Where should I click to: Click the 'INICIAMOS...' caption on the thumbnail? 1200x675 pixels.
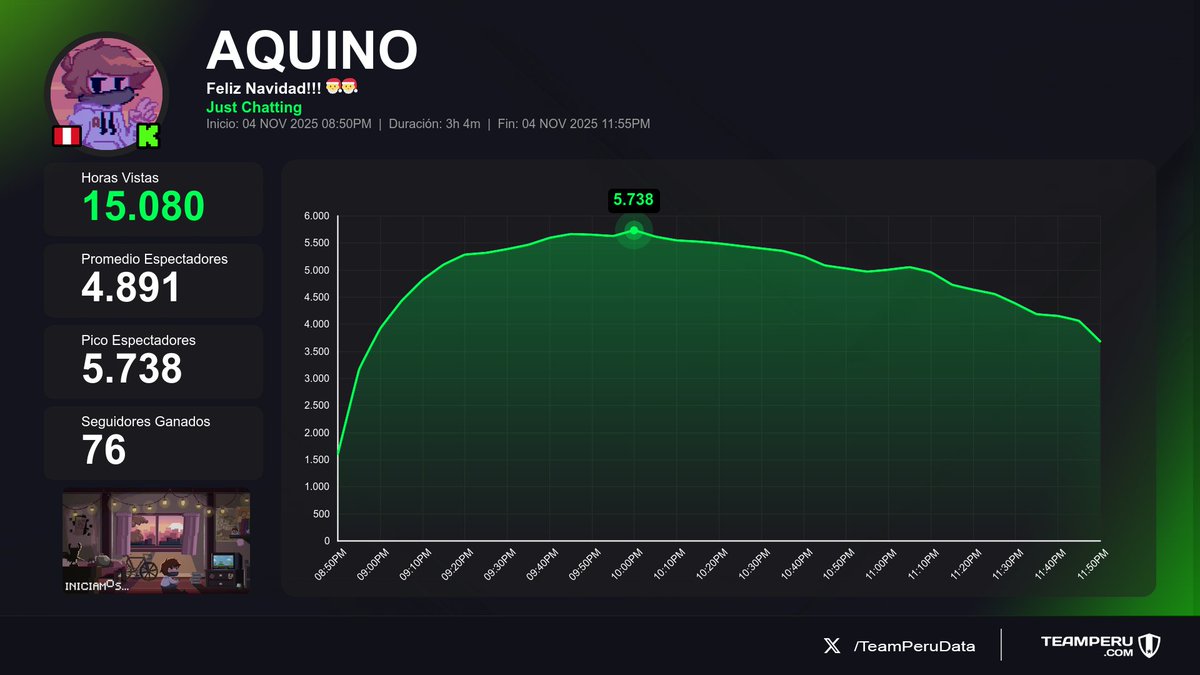click(x=97, y=585)
